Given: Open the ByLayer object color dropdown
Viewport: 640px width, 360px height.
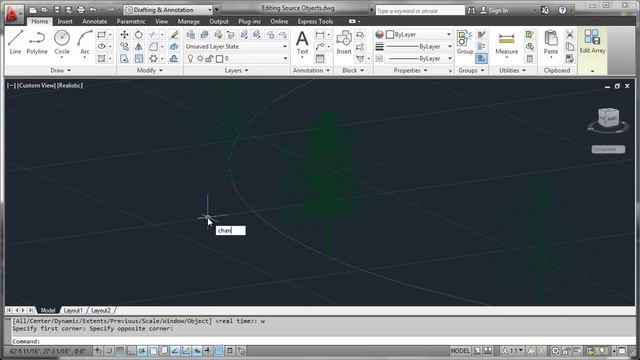Looking at the screenshot, I should (418, 35).
